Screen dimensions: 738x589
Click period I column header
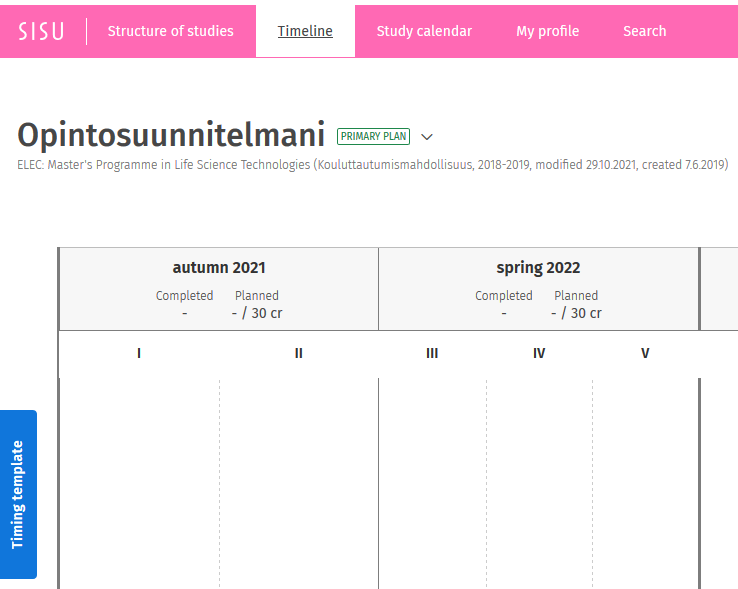click(x=138, y=353)
